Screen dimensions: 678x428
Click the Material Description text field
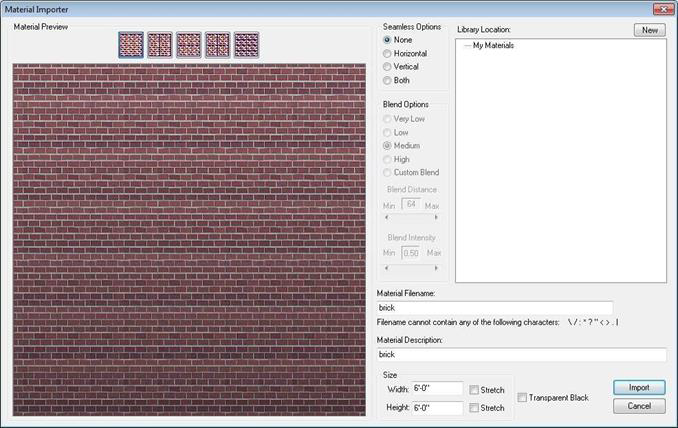[x=521, y=355]
